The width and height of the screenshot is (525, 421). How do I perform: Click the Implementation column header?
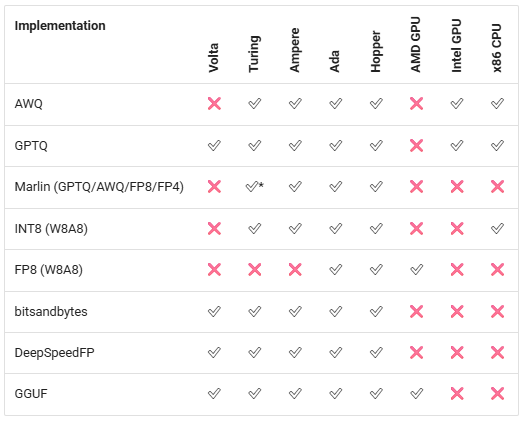60,26
